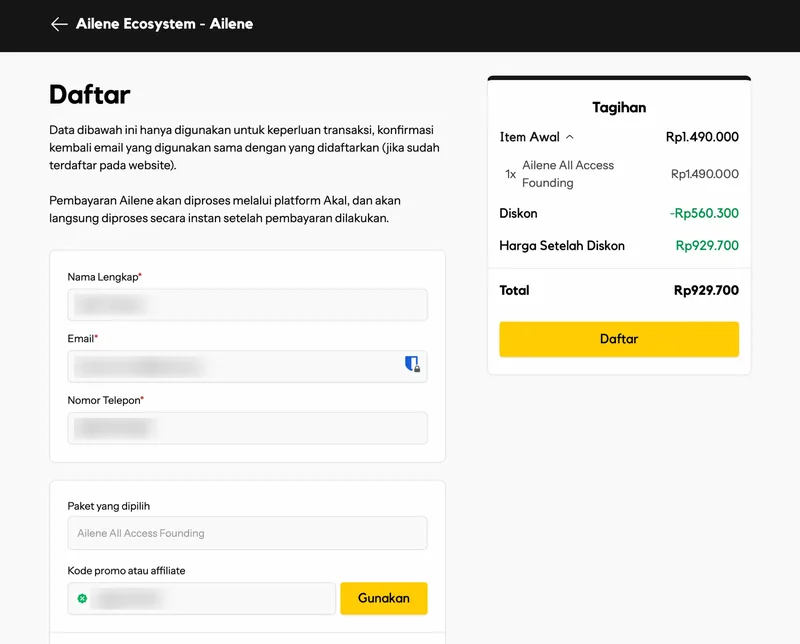
Task: Click the Nomor Telepon label
Action: pos(104,400)
